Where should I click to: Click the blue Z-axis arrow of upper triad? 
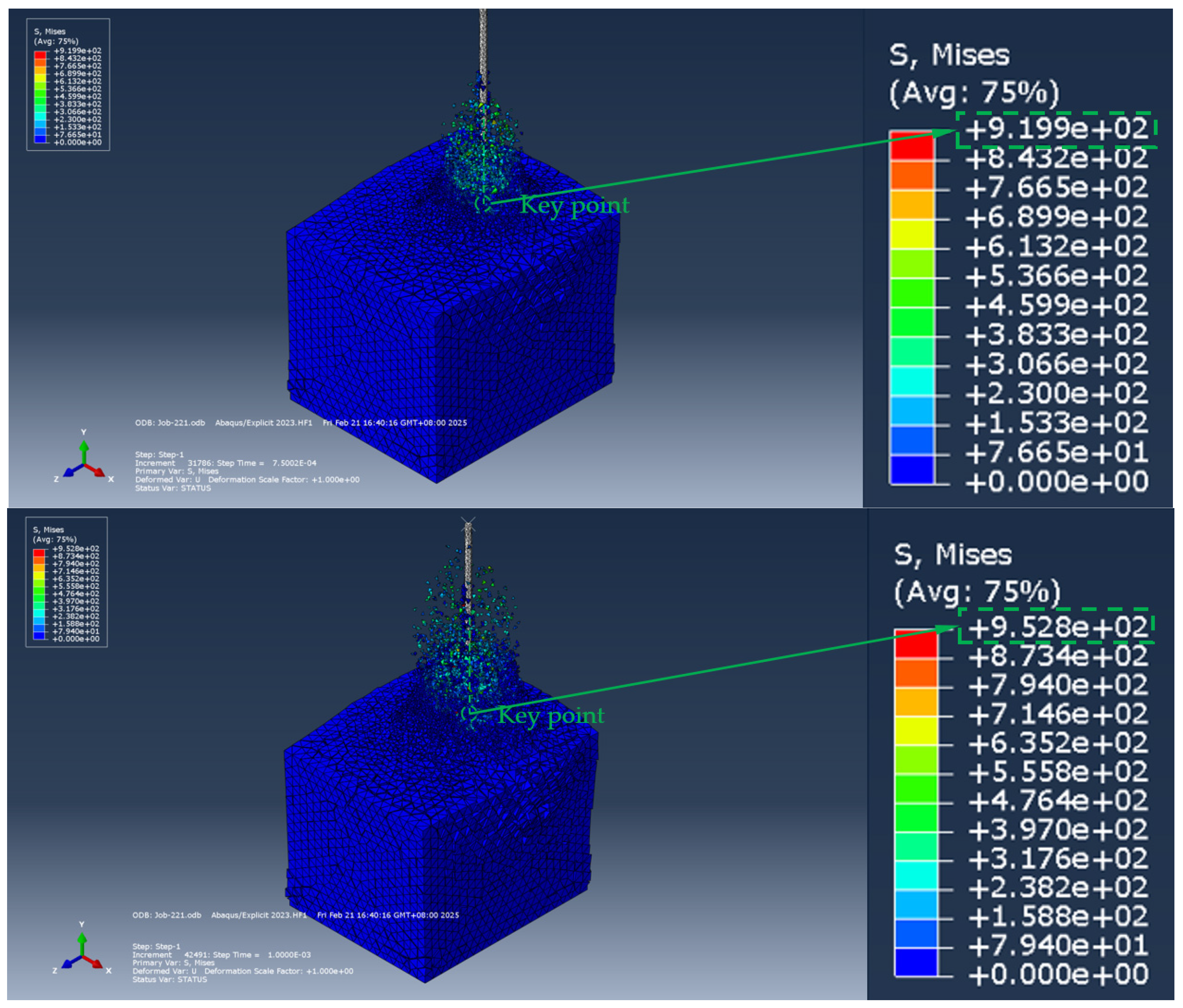[x=70, y=472]
